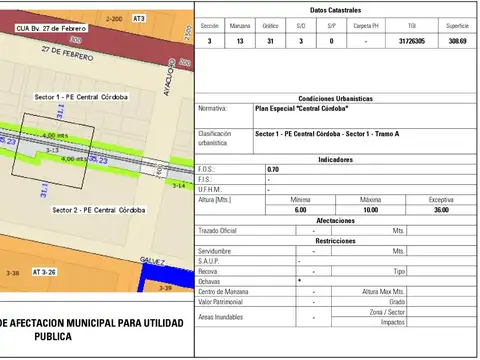Select the "F.O.S.:" label
The height and width of the screenshot is (360, 480).
pyautogui.click(x=206, y=169)
